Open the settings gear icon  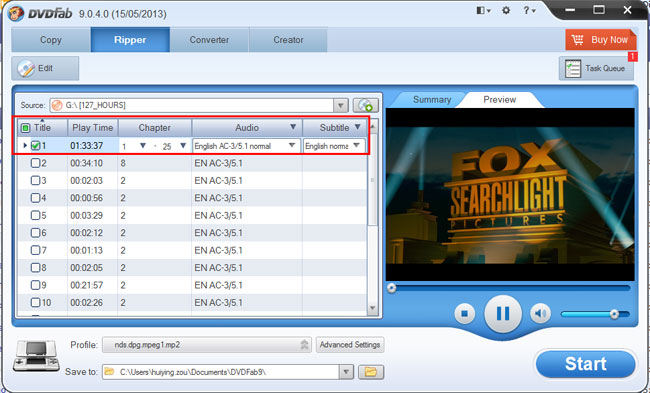point(506,11)
